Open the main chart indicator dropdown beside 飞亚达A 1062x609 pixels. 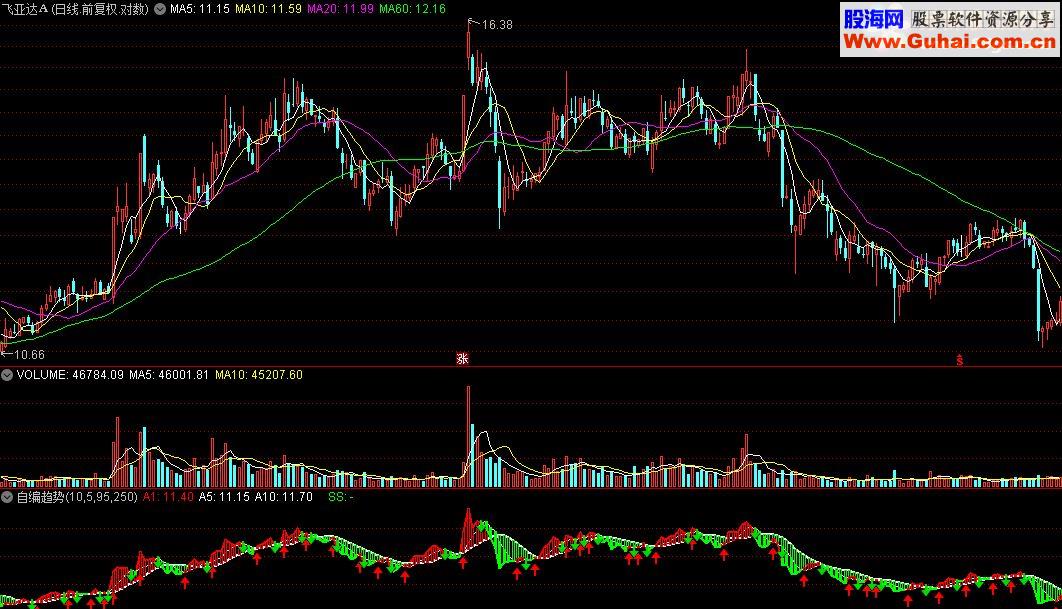[160, 9]
